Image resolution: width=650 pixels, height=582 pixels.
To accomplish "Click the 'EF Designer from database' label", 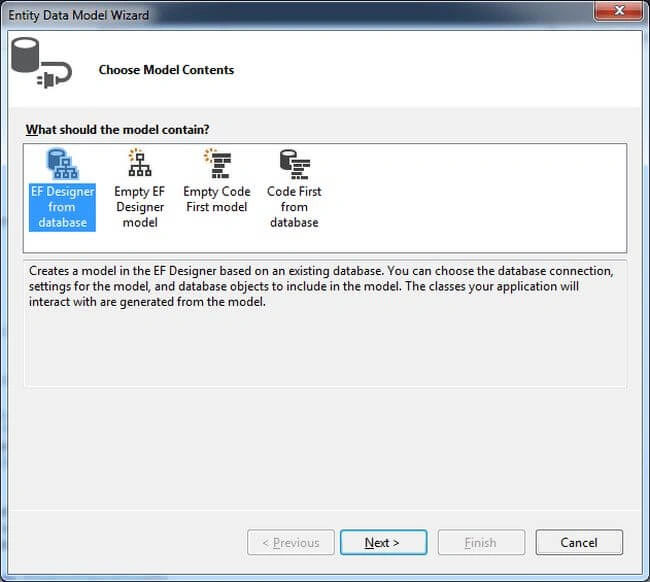I will coord(62,207).
